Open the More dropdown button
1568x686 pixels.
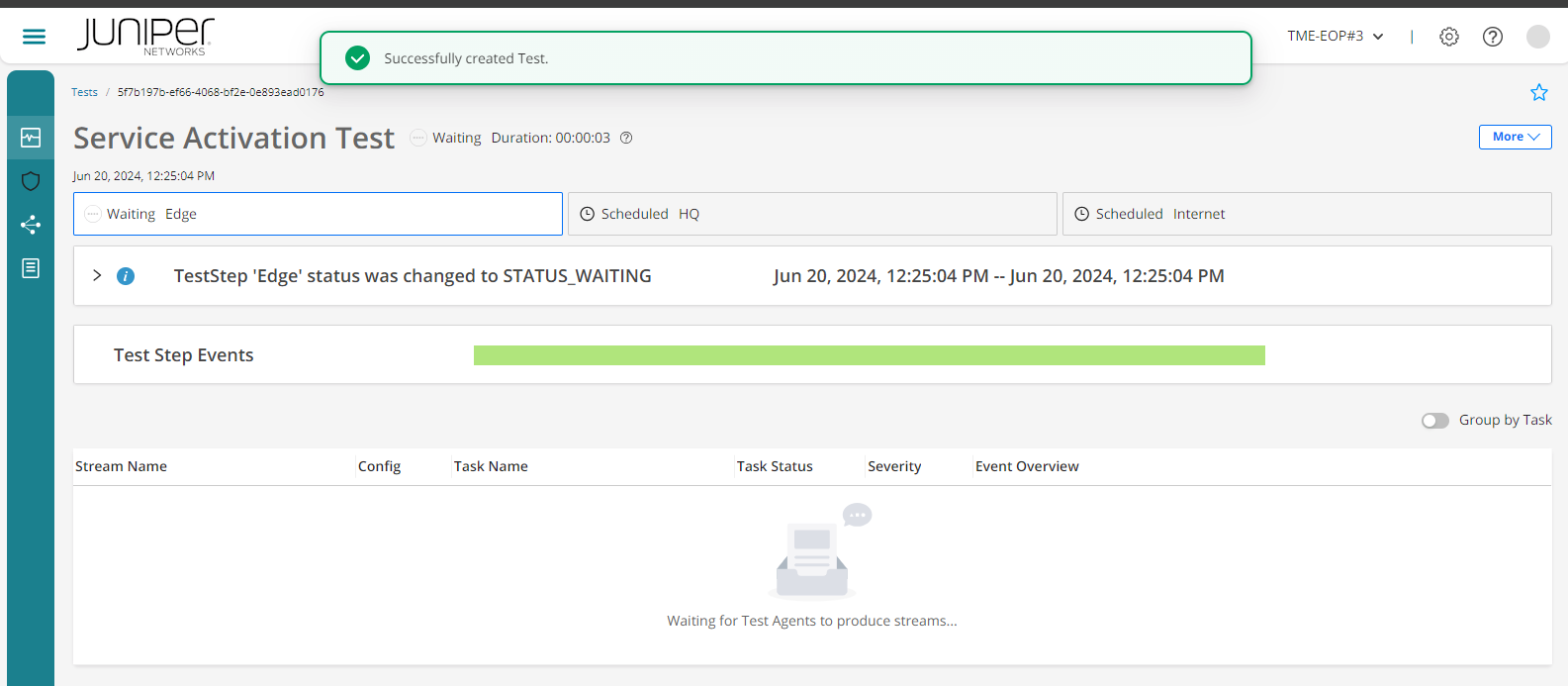pyautogui.click(x=1515, y=137)
